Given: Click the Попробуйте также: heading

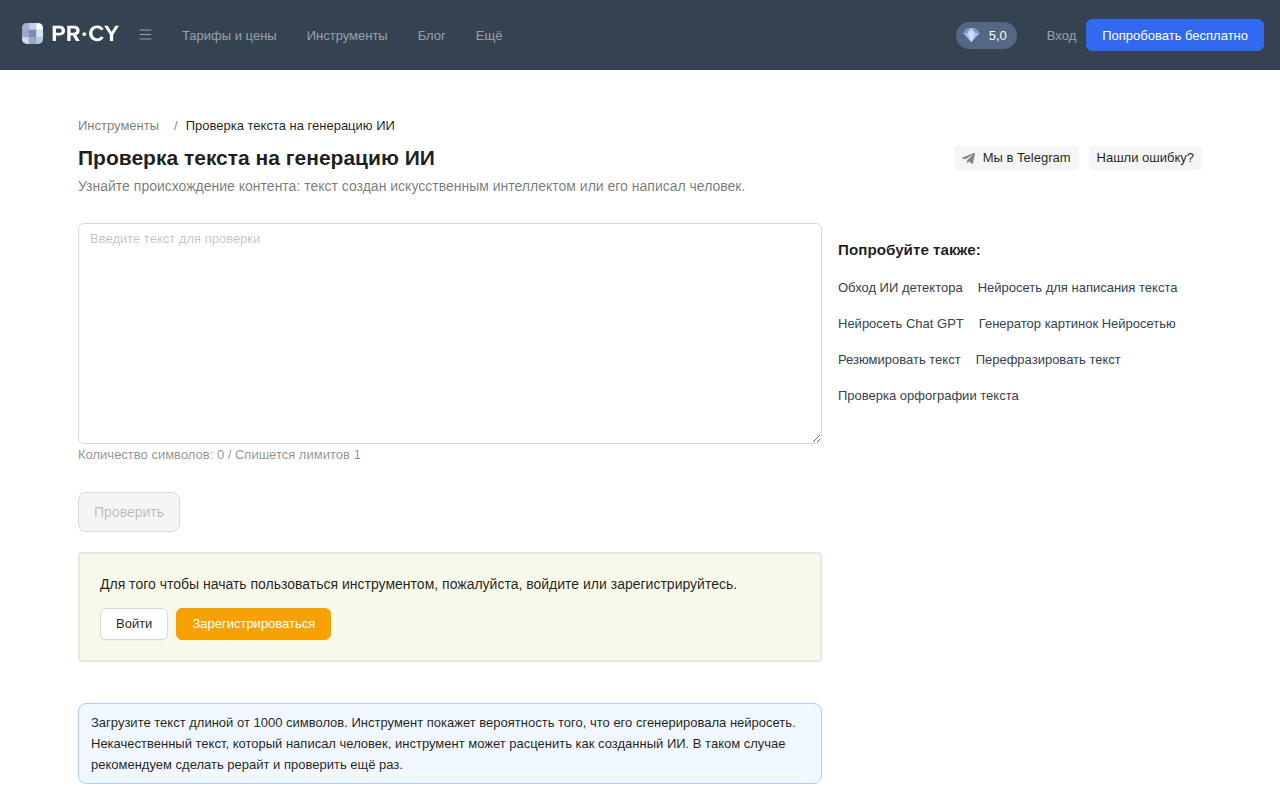Looking at the screenshot, I should point(909,250).
